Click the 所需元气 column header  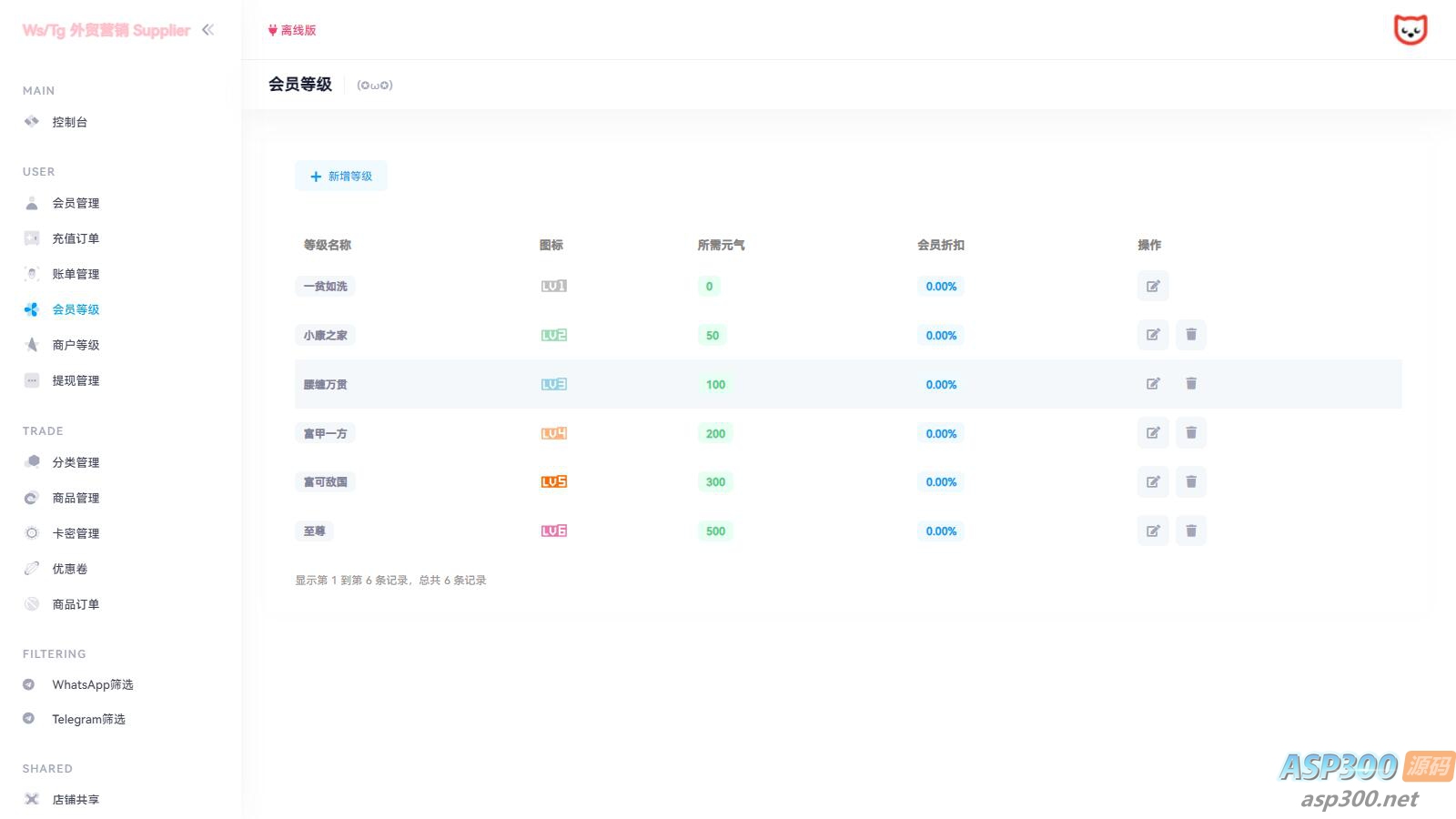pos(721,245)
